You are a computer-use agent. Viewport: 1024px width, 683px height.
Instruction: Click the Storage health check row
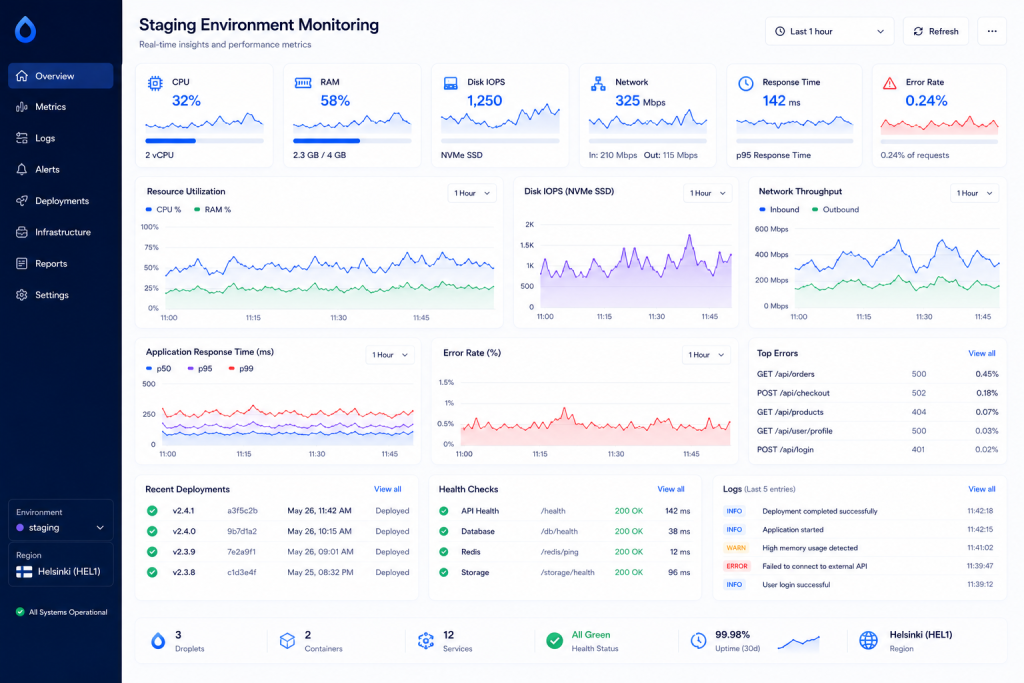(565, 573)
